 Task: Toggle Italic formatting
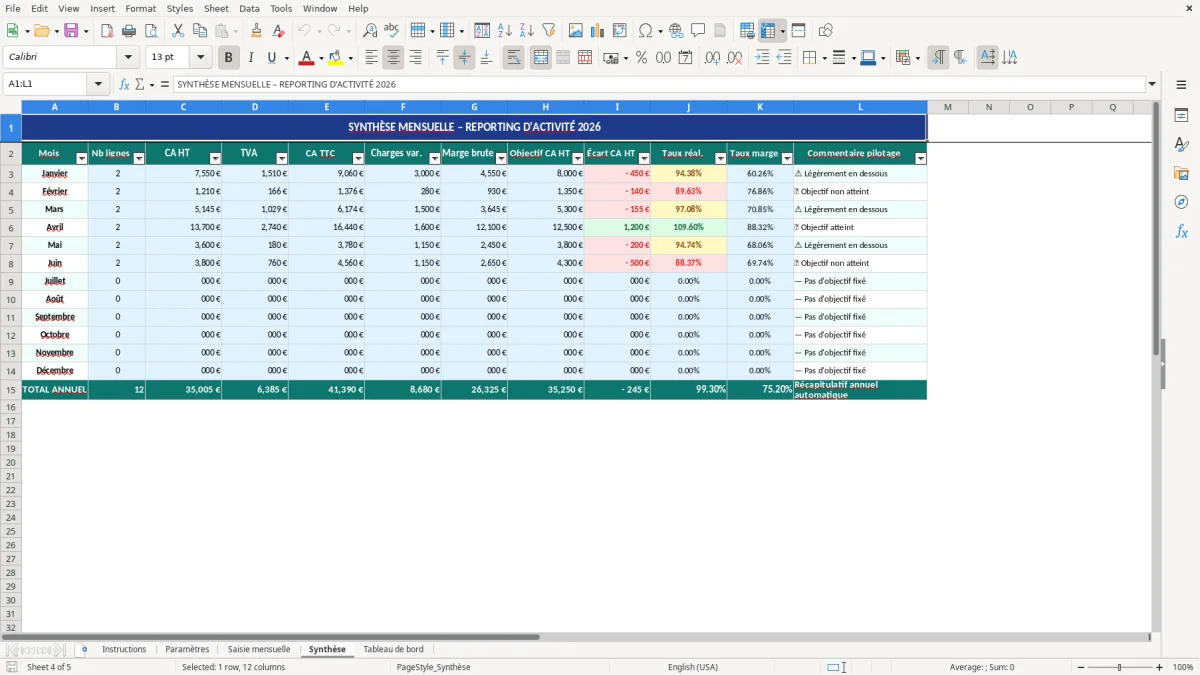point(251,58)
